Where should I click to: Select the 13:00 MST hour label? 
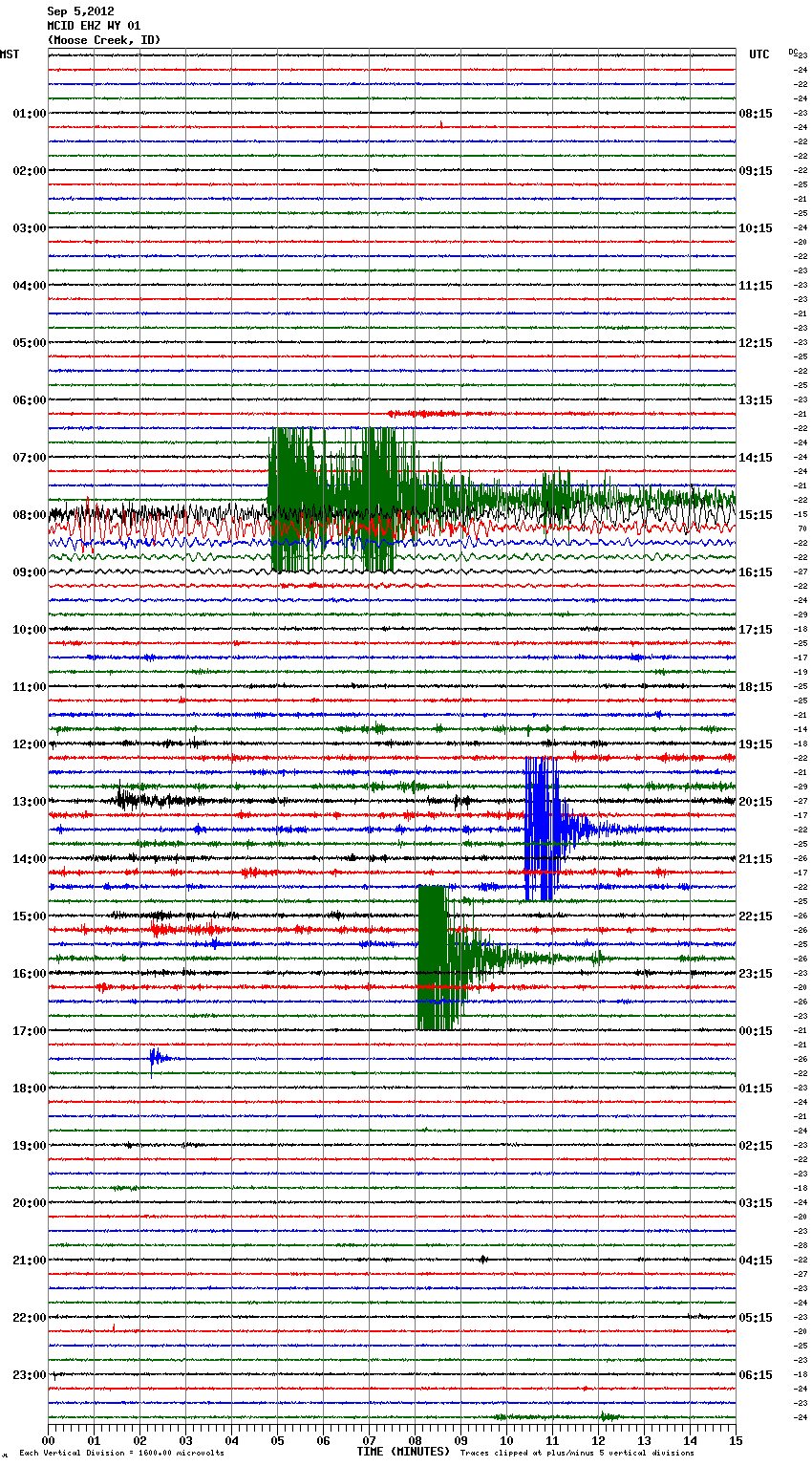tap(30, 802)
